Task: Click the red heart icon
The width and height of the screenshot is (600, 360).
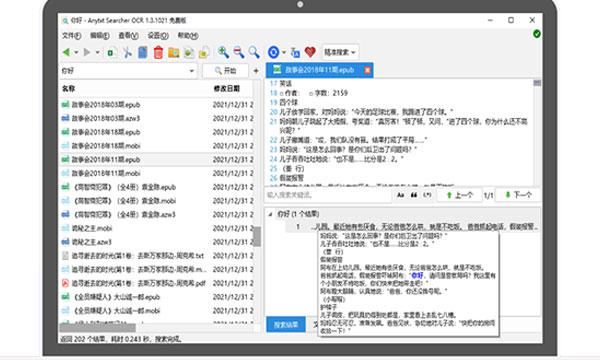Action: 310,52
